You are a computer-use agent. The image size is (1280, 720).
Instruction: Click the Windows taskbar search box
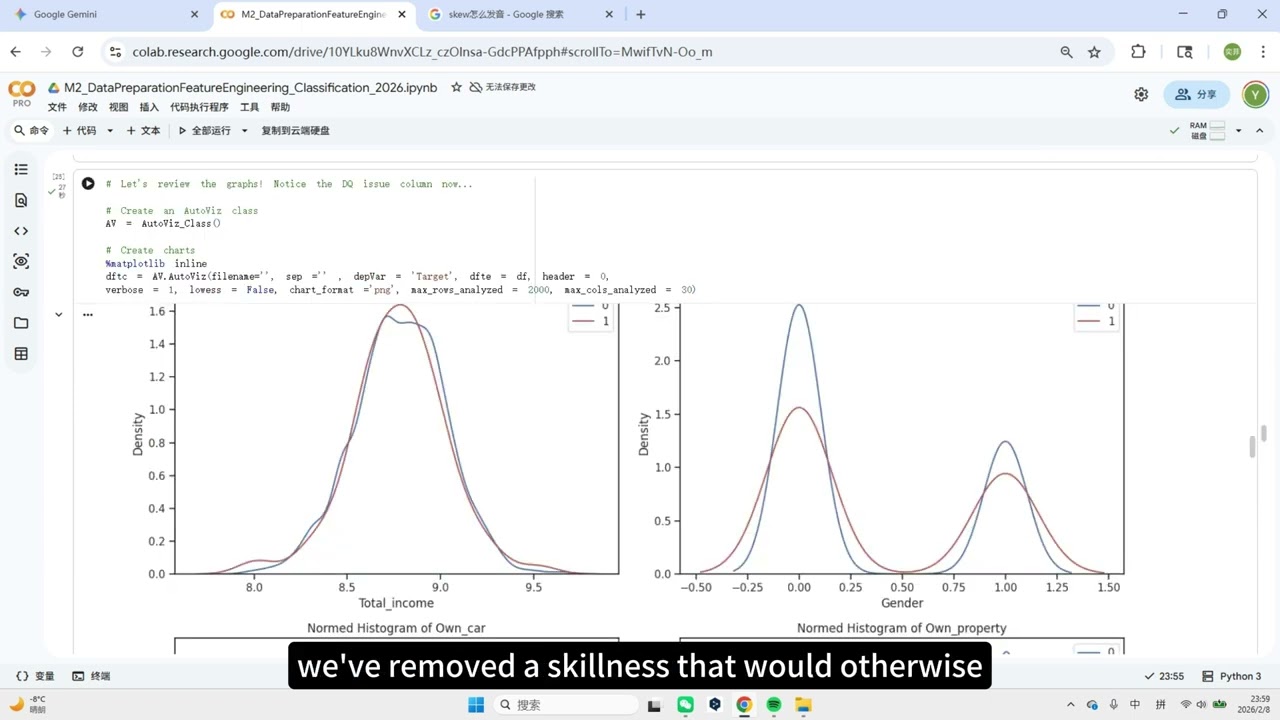565,705
